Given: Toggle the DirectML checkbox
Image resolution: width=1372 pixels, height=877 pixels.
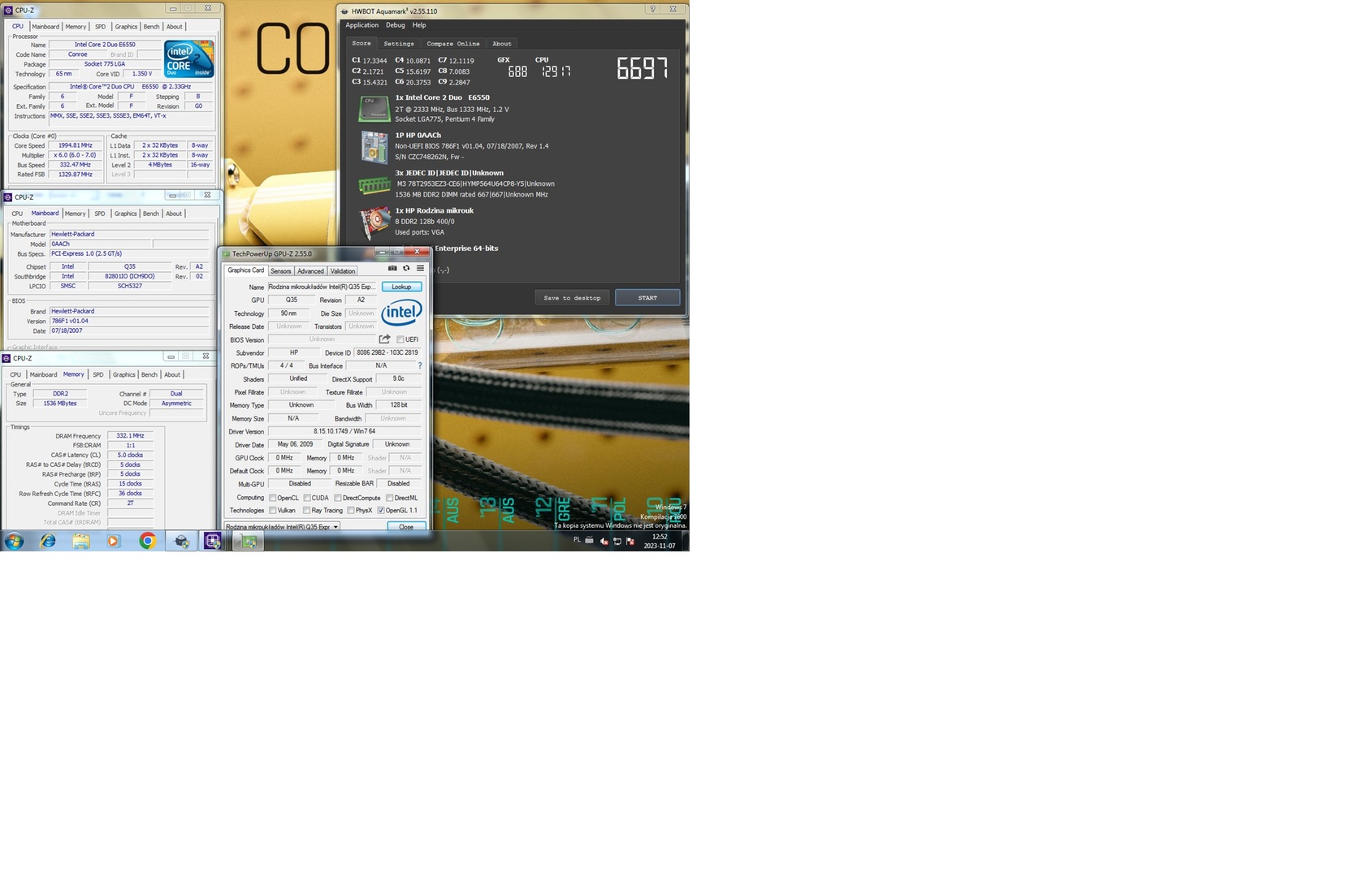Looking at the screenshot, I should point(390,498).
